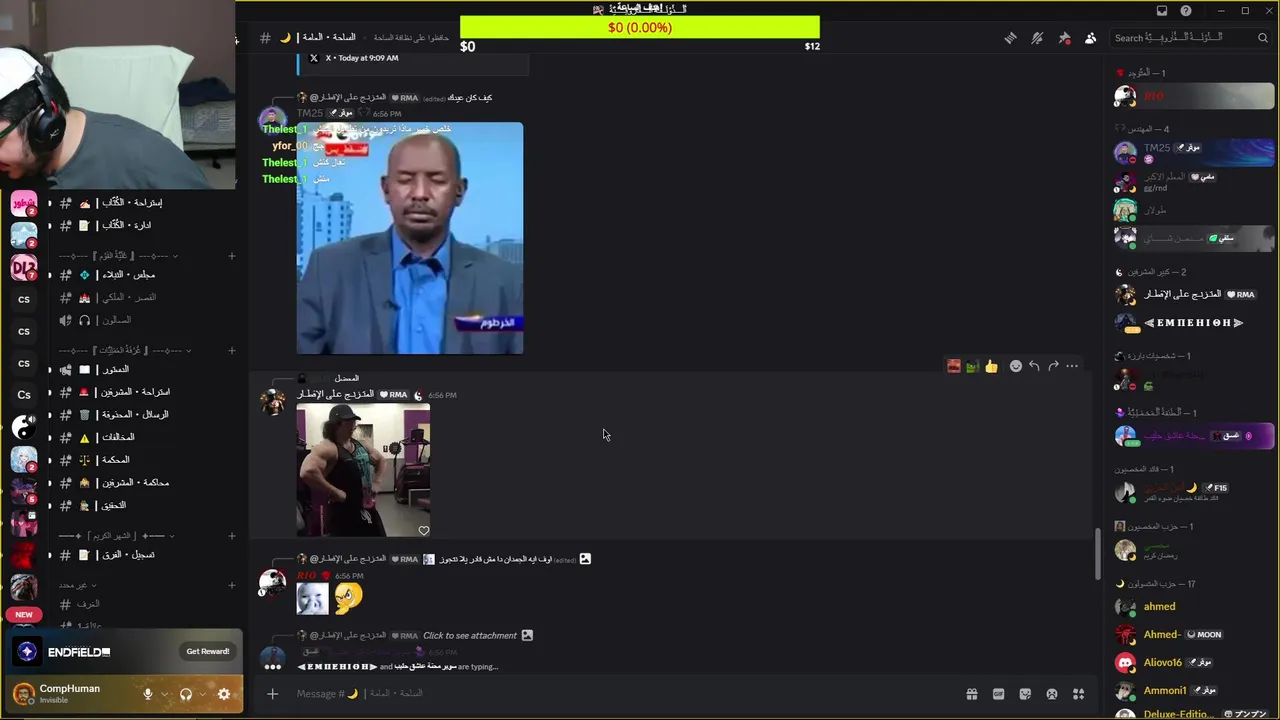Toggle headphones deafen in user panel
This screenshot has height=720, width=1280.
pos(185,694)
